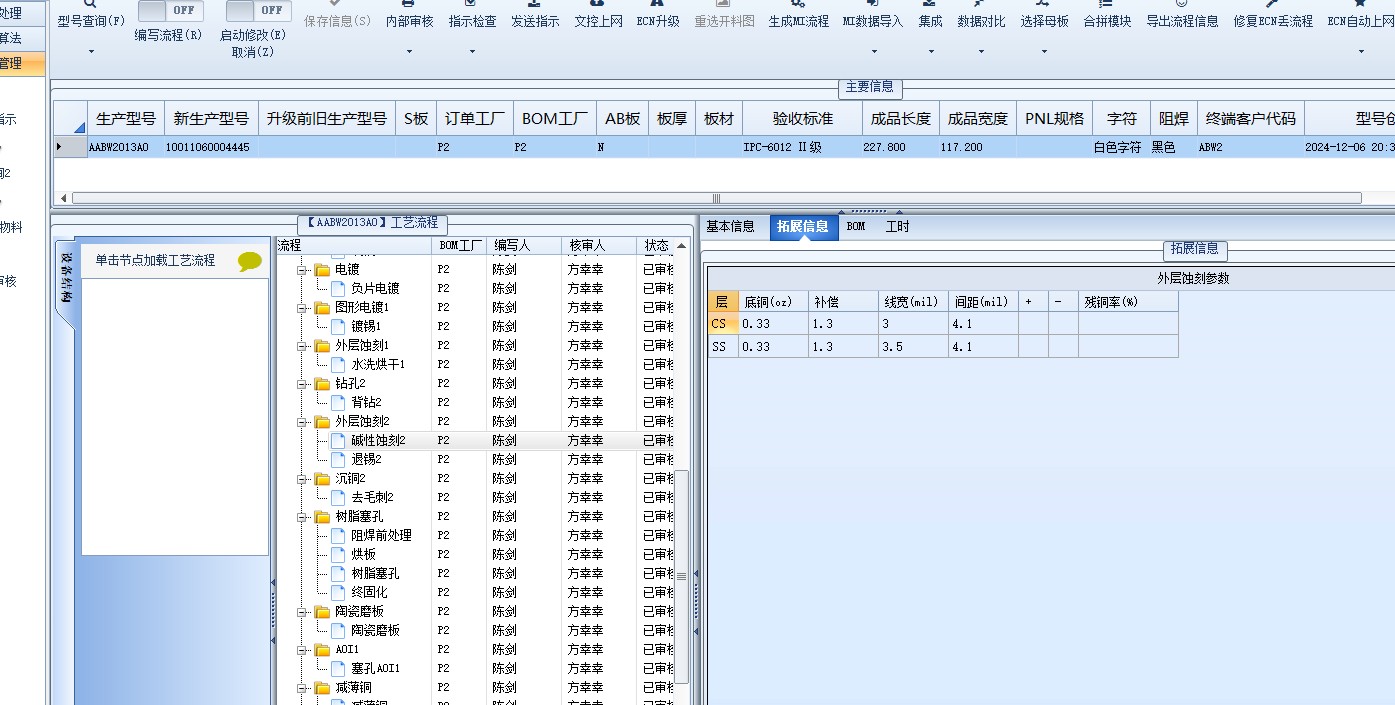Click the document icon beside 背钻2
This screenshot has height=705, width=1395.
point(339,402)
